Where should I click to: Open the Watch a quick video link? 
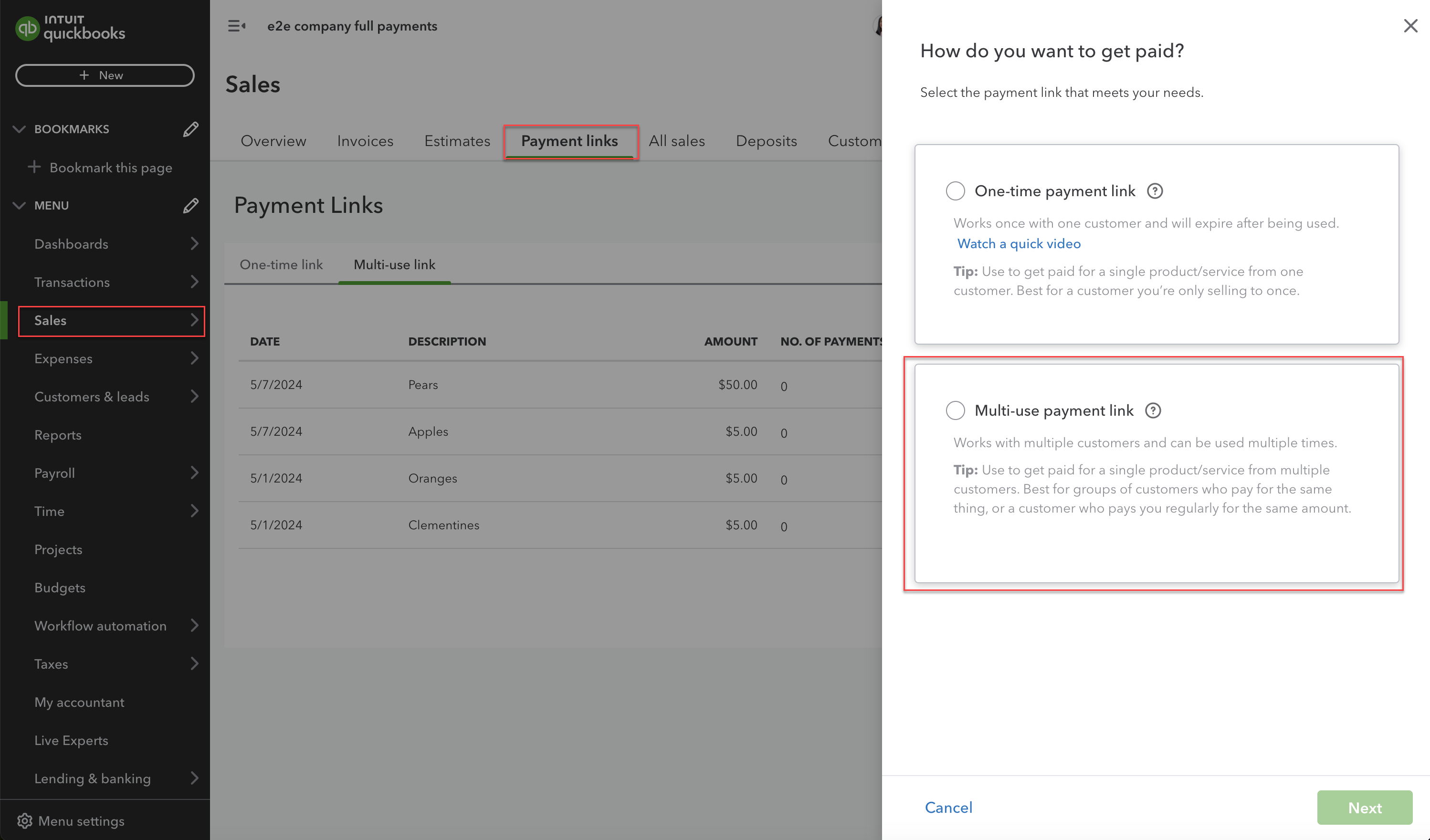tap(1019, 244)
